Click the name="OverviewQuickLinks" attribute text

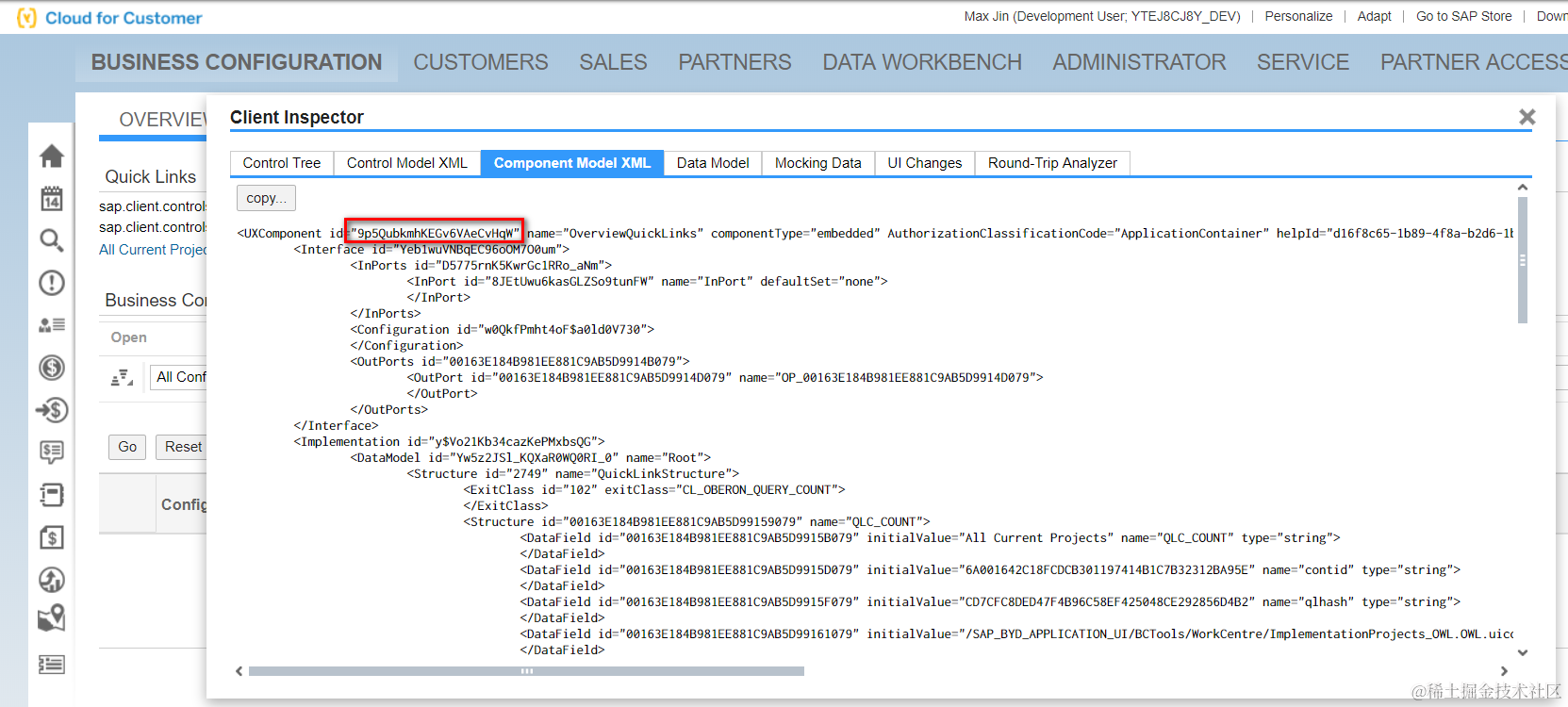pos(615,233)
